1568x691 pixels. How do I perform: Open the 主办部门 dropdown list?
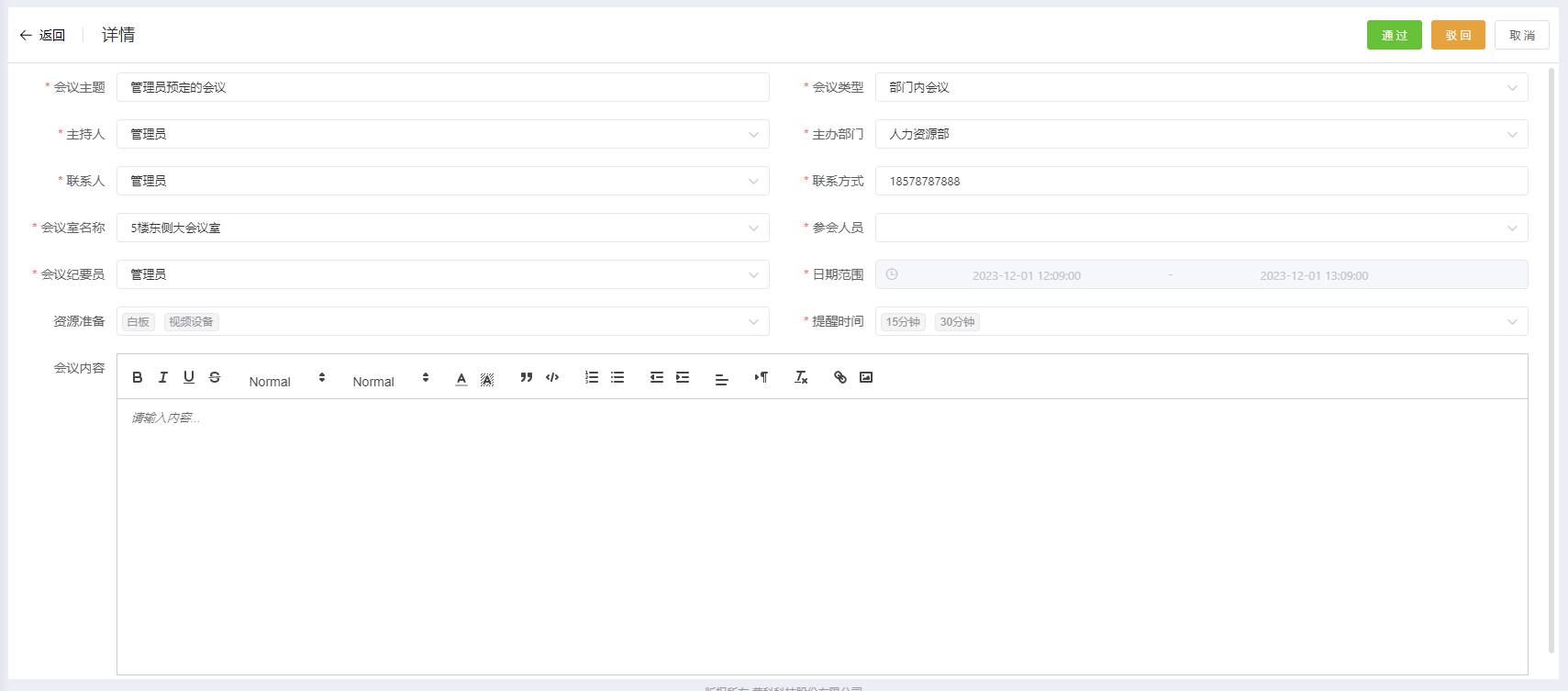click(1201, 134)
